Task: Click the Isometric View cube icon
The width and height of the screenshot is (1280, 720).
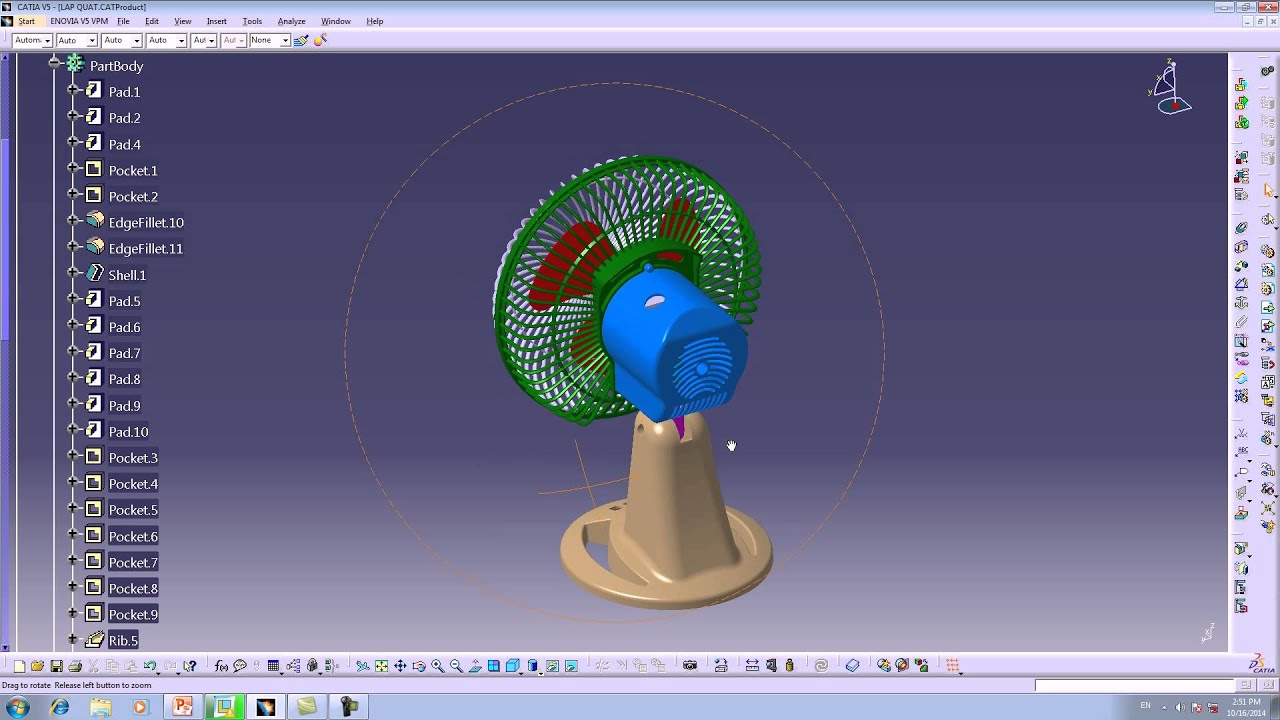Action: 513,666
